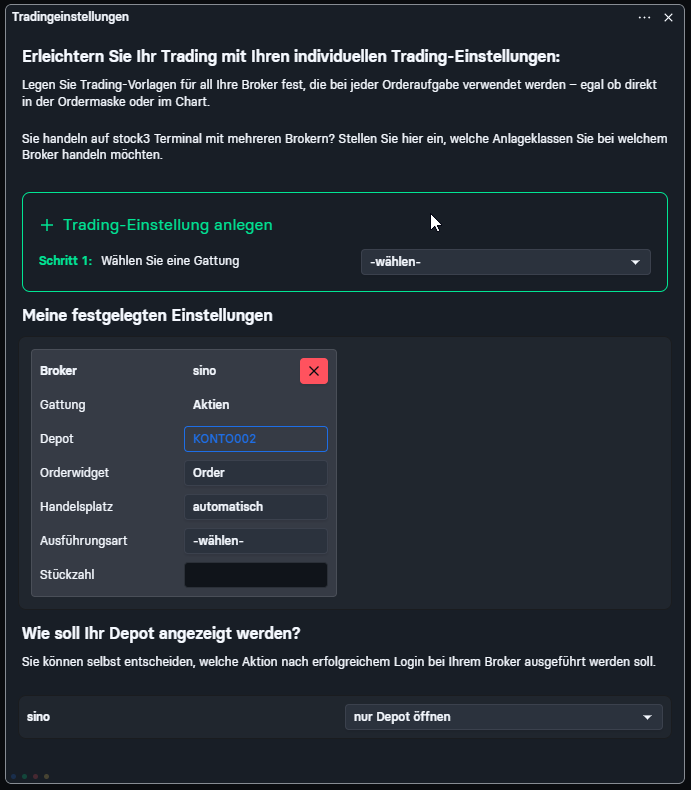Click the sino label in depot row
Viewport: 691px width, 790px height.
(38, 717)
